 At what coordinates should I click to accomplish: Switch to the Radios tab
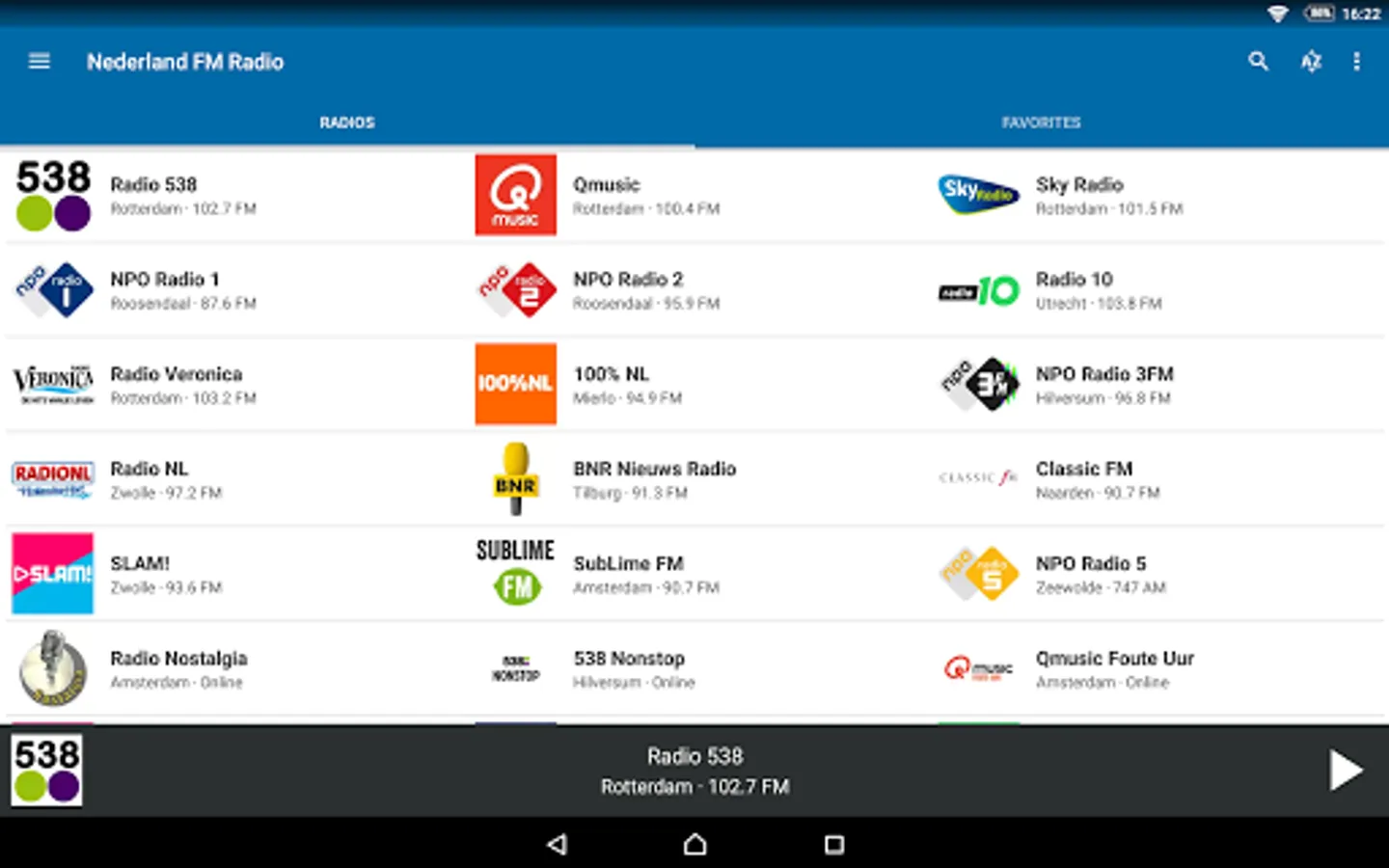coord(347,122)
